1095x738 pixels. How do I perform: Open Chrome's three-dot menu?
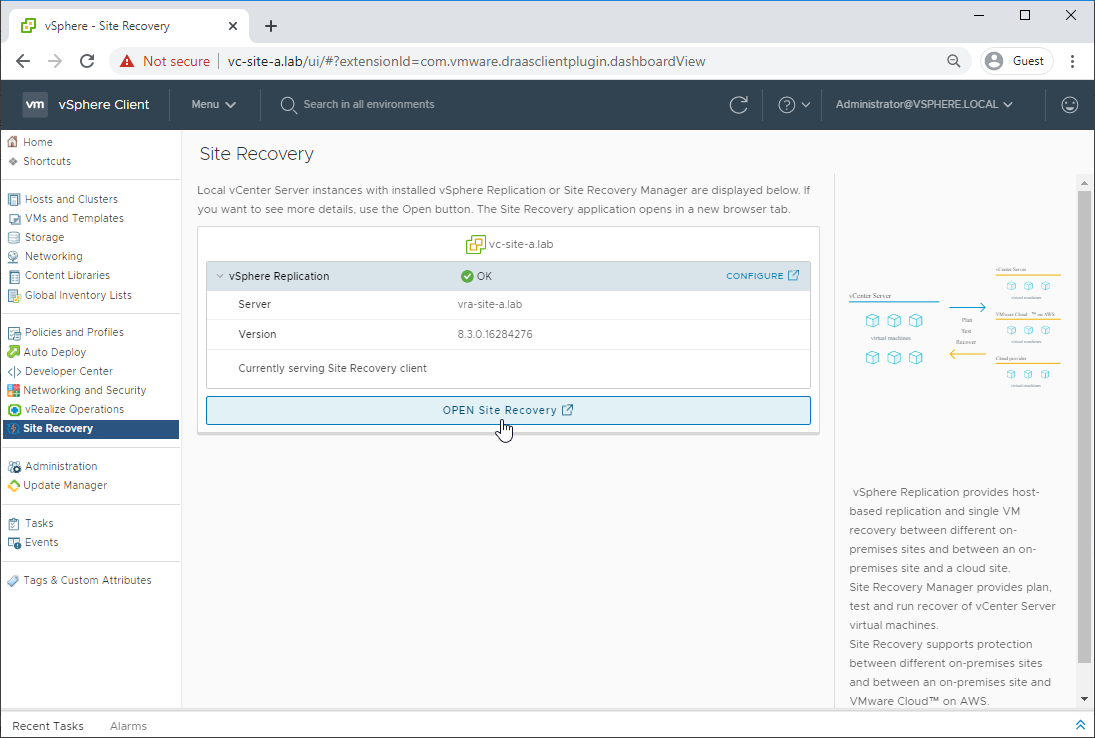tap(1072, 61)
